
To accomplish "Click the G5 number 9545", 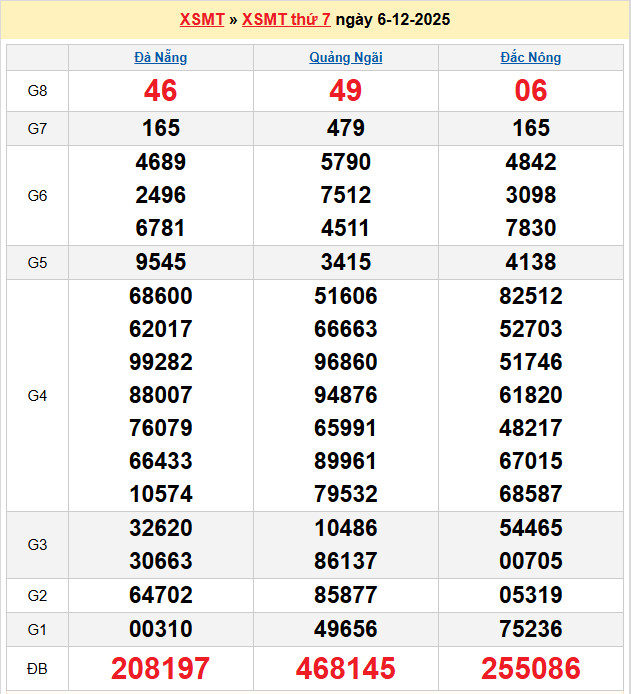I will pyautogui.click(x=160, y=262).
